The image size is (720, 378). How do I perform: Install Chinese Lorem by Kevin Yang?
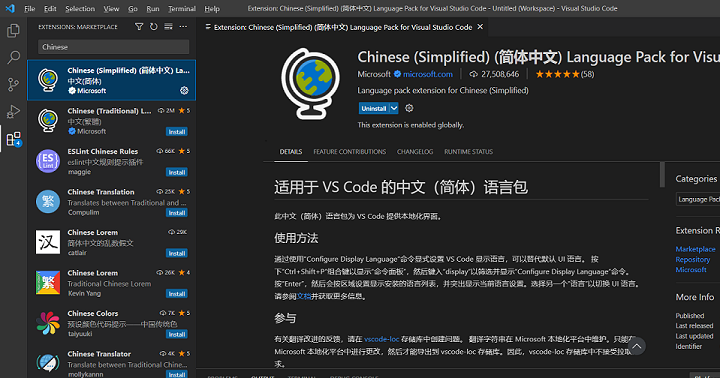pos(177,293)
